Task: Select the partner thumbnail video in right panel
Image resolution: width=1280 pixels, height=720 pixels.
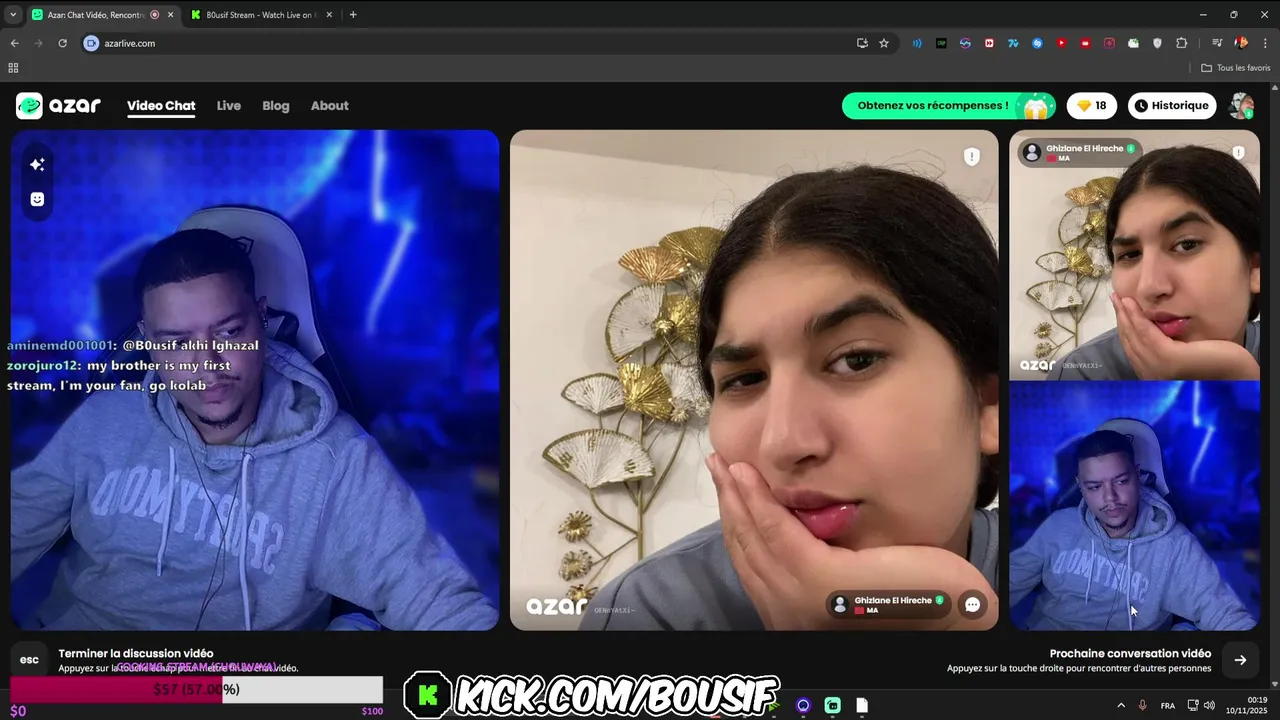Action: click(1134, 255)
